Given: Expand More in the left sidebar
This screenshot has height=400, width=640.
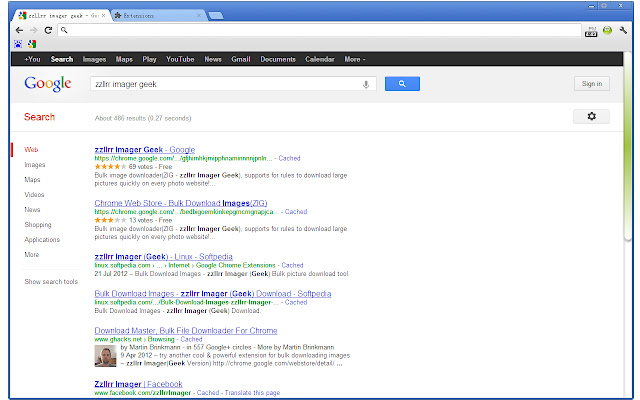Looking at the screenshot, I should coord(32,255).
